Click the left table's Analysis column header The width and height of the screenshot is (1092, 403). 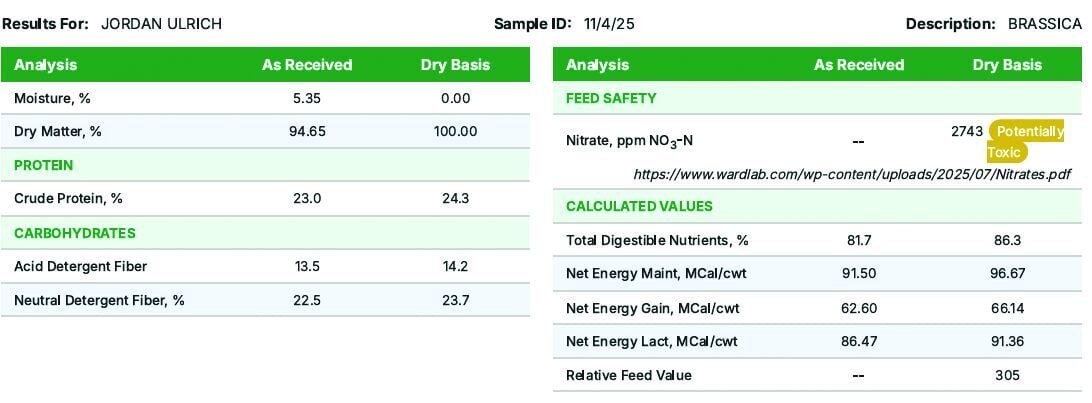coord(46,65)
